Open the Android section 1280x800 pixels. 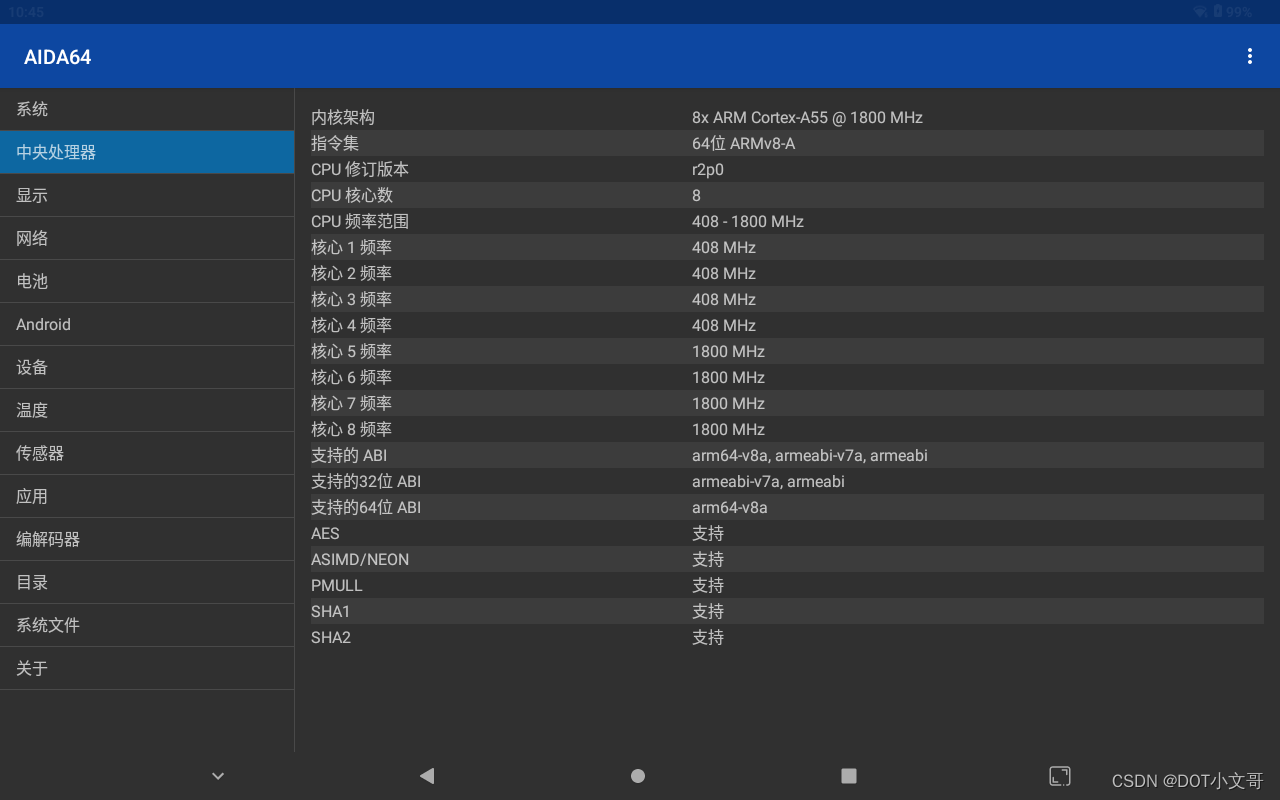click(x=147, y=324)
